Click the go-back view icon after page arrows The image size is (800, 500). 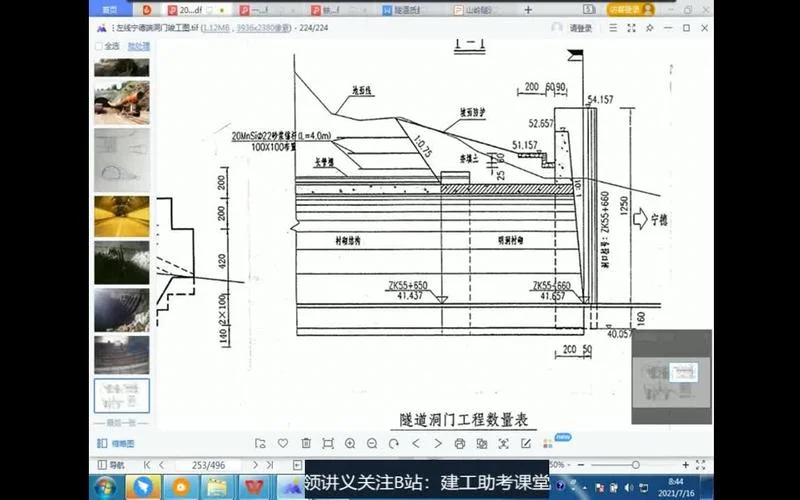point(297,465)
